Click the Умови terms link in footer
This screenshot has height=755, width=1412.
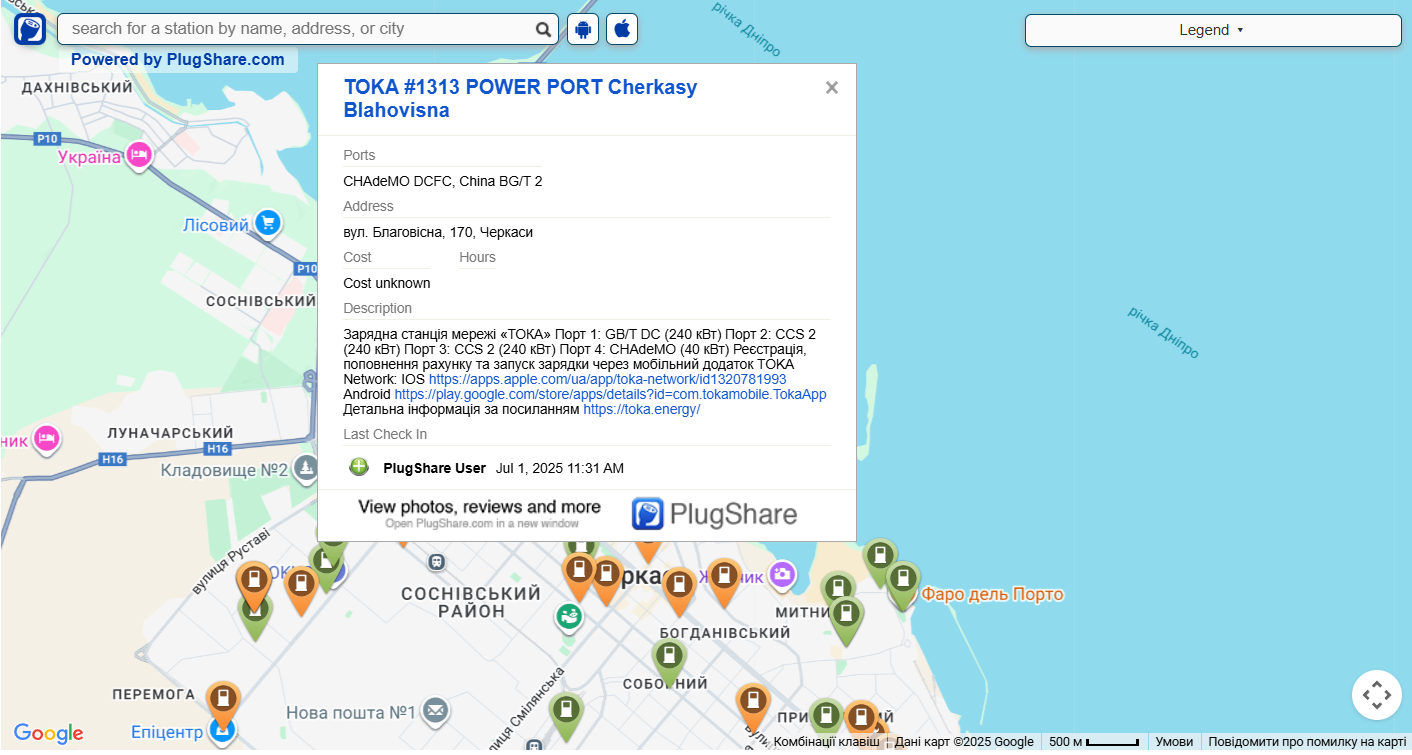pos(1174,742)
